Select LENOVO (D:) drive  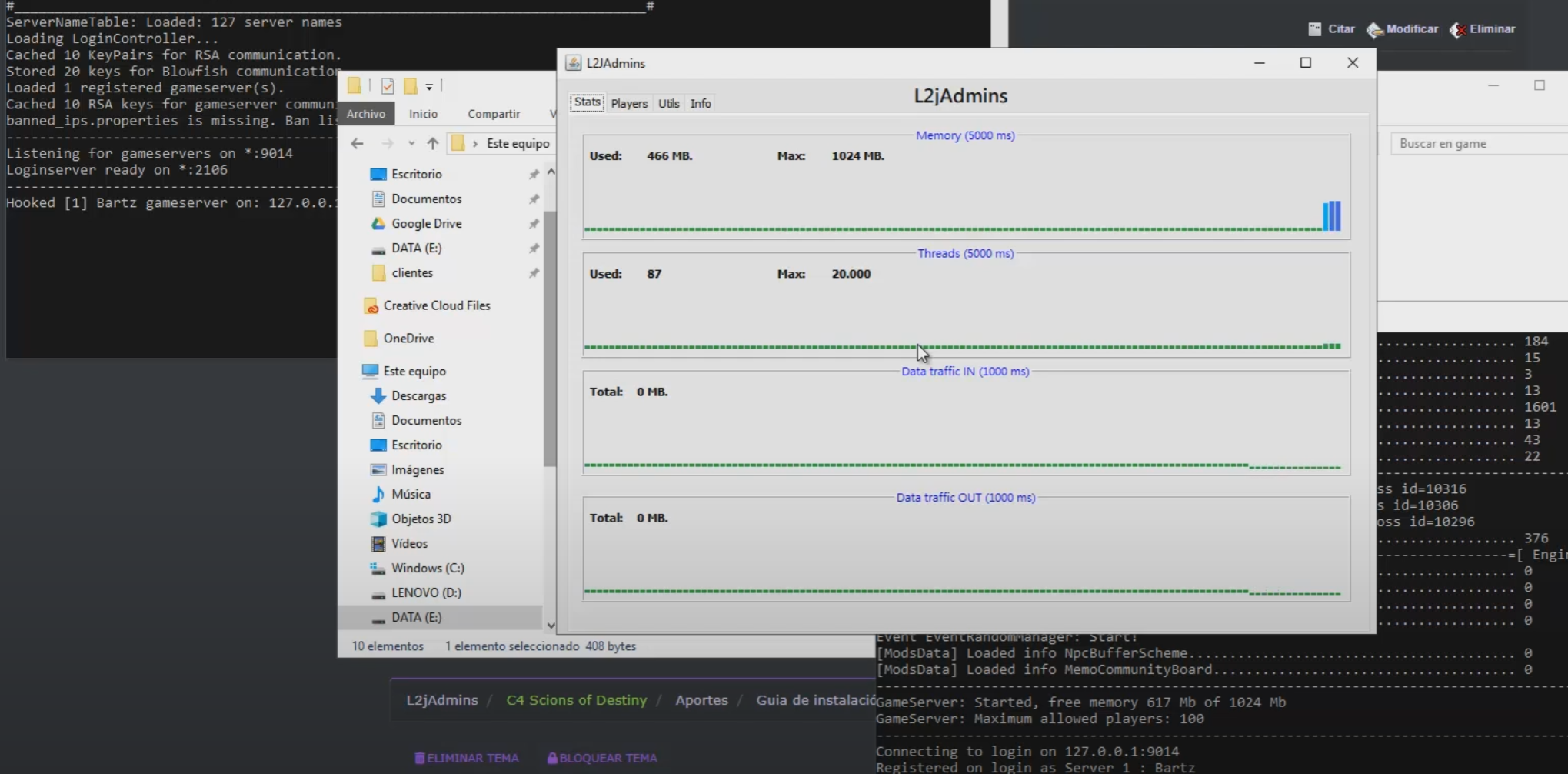click(426, 592)
